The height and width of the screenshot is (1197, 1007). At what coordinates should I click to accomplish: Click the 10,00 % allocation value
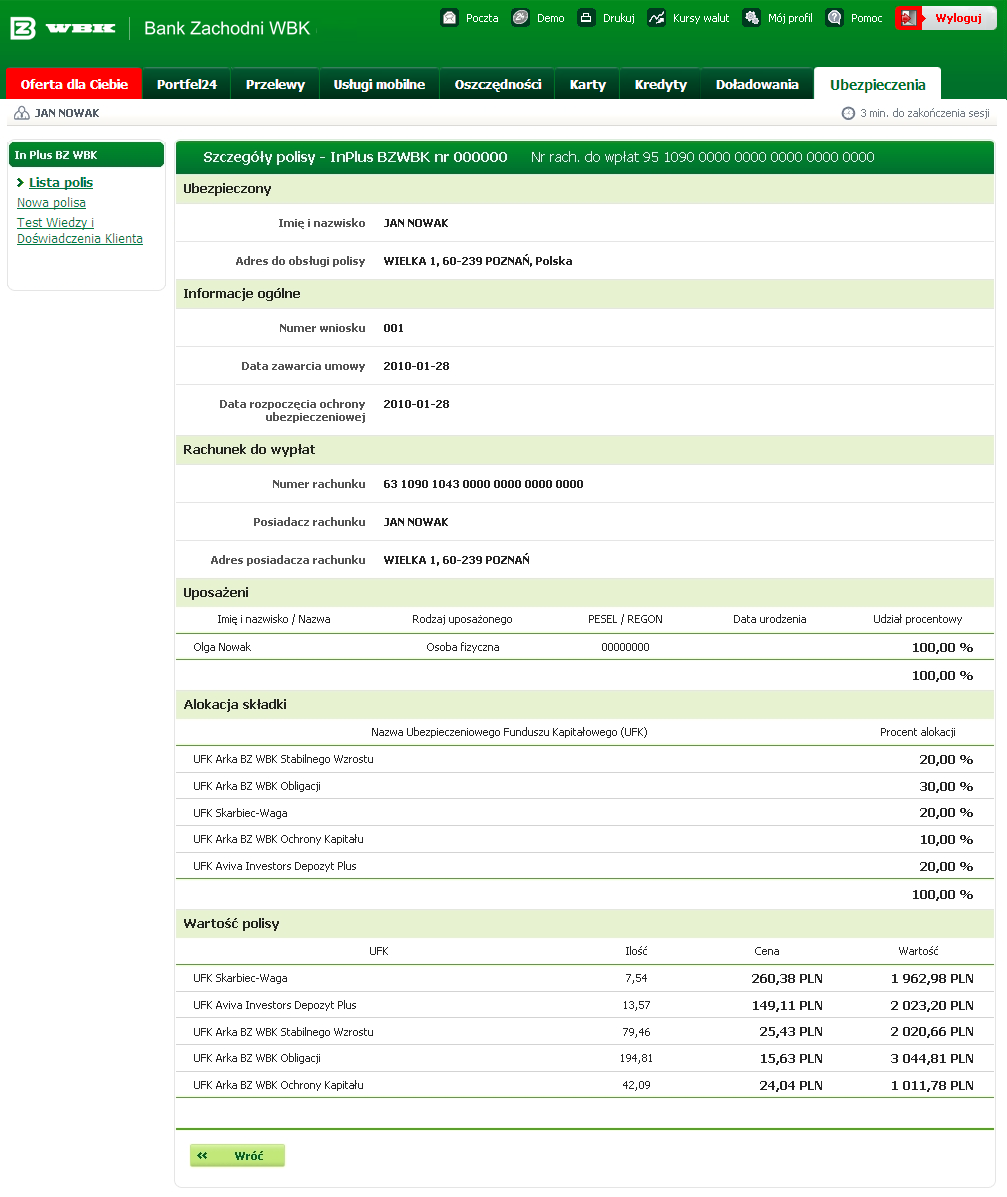point(946,840)
